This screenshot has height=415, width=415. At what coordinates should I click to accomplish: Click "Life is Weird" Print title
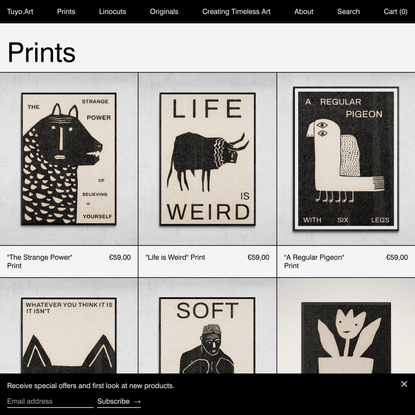tap(175, 257)
